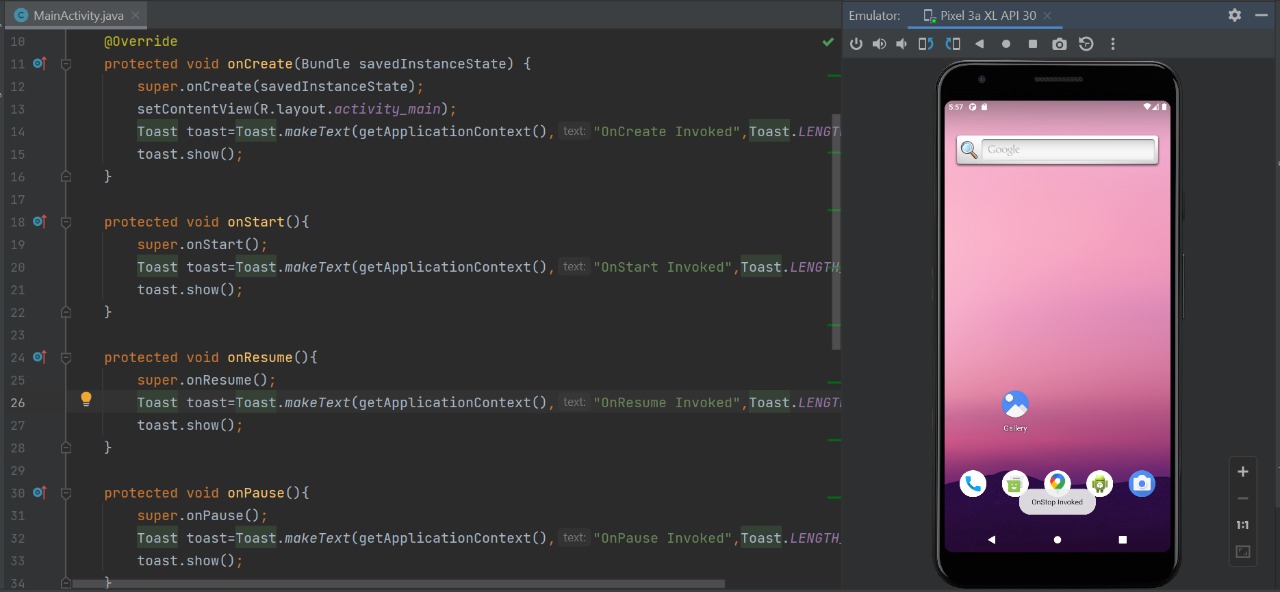The image size is (1280, 592).
Task: Open the Maps app in emulator dock
Action: click(1057, 483)
